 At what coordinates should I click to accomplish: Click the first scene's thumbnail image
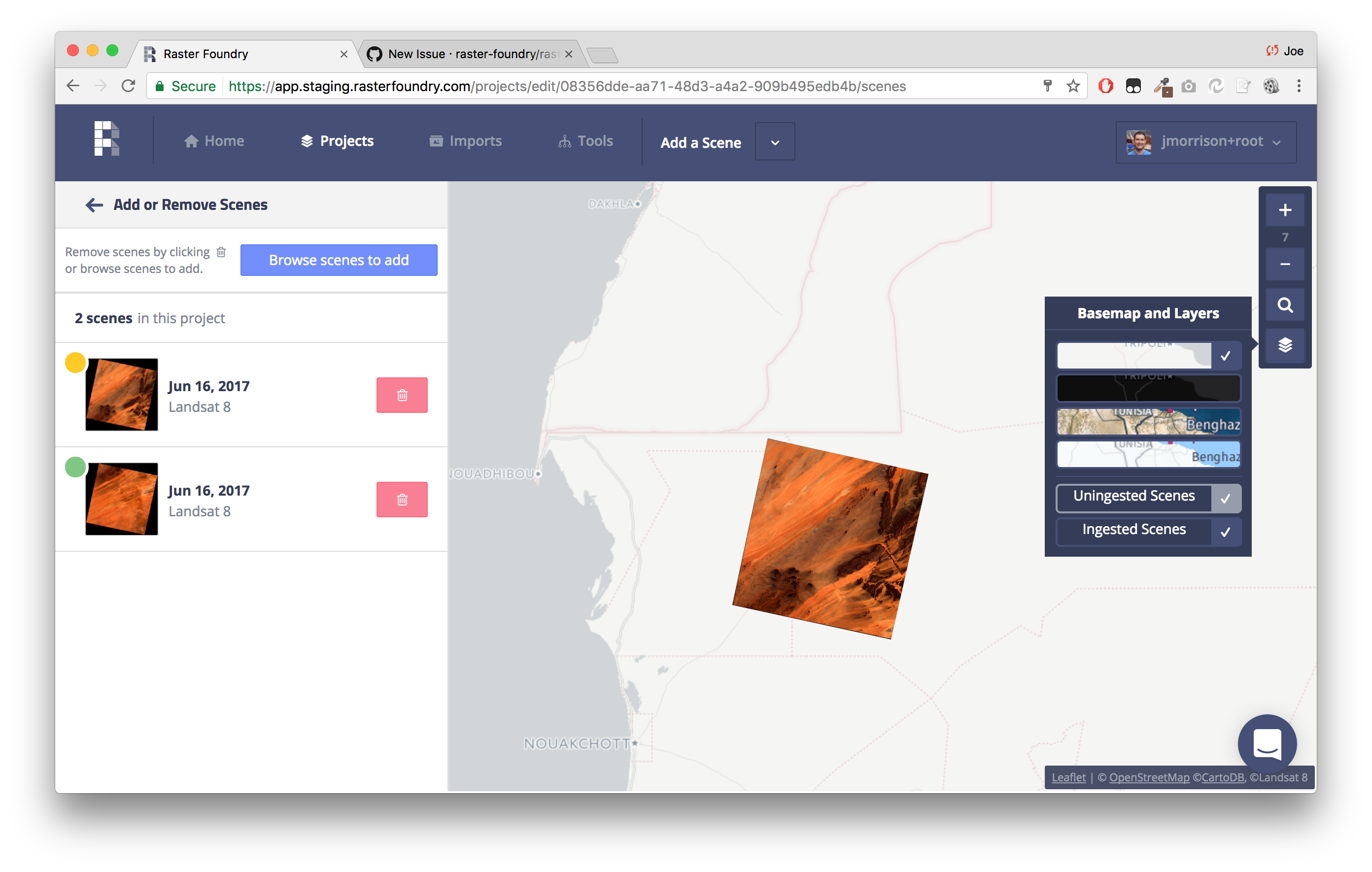121,394
